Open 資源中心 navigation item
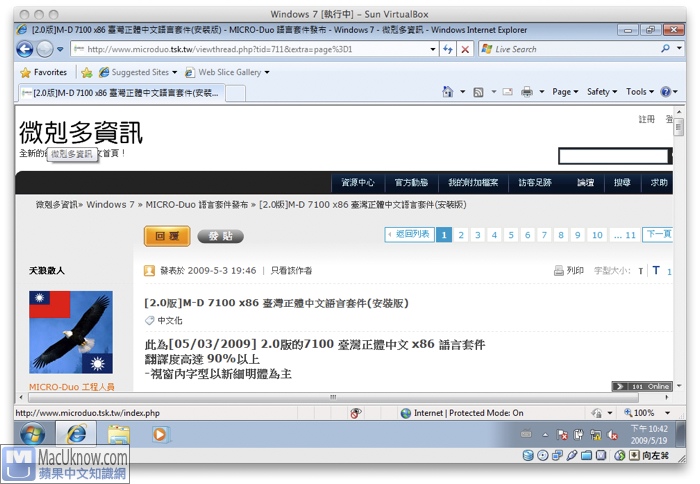700x484 pixels. coord(358,182)
